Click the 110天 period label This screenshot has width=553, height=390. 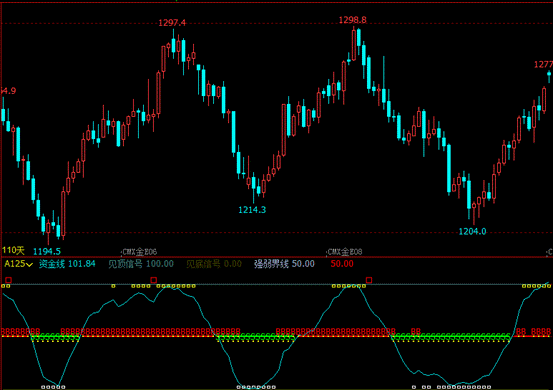pyautogui.click(x=13, y=251)
